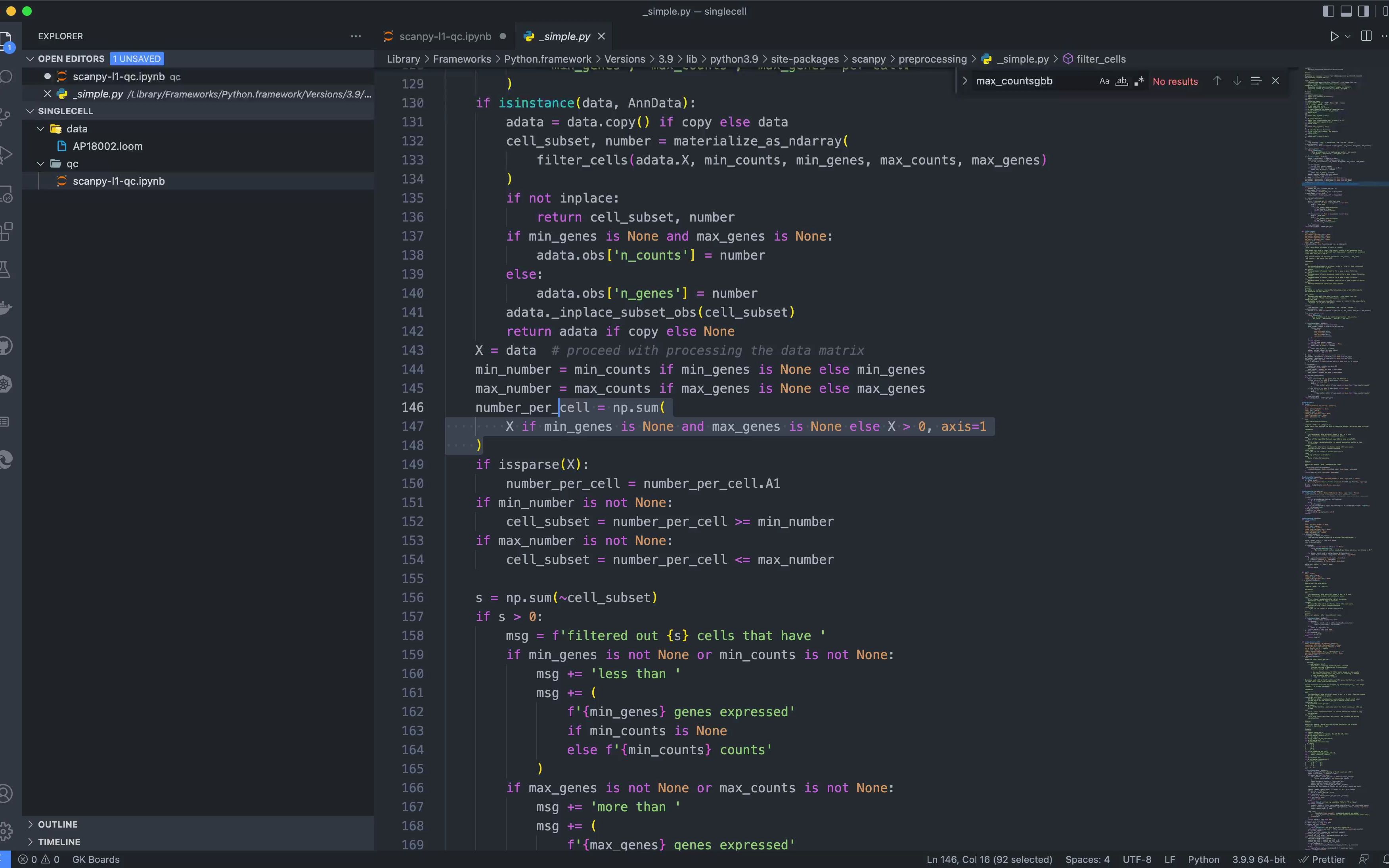Open the run options dropdown arrow
1389x868 pixels.
point(1348,36)
